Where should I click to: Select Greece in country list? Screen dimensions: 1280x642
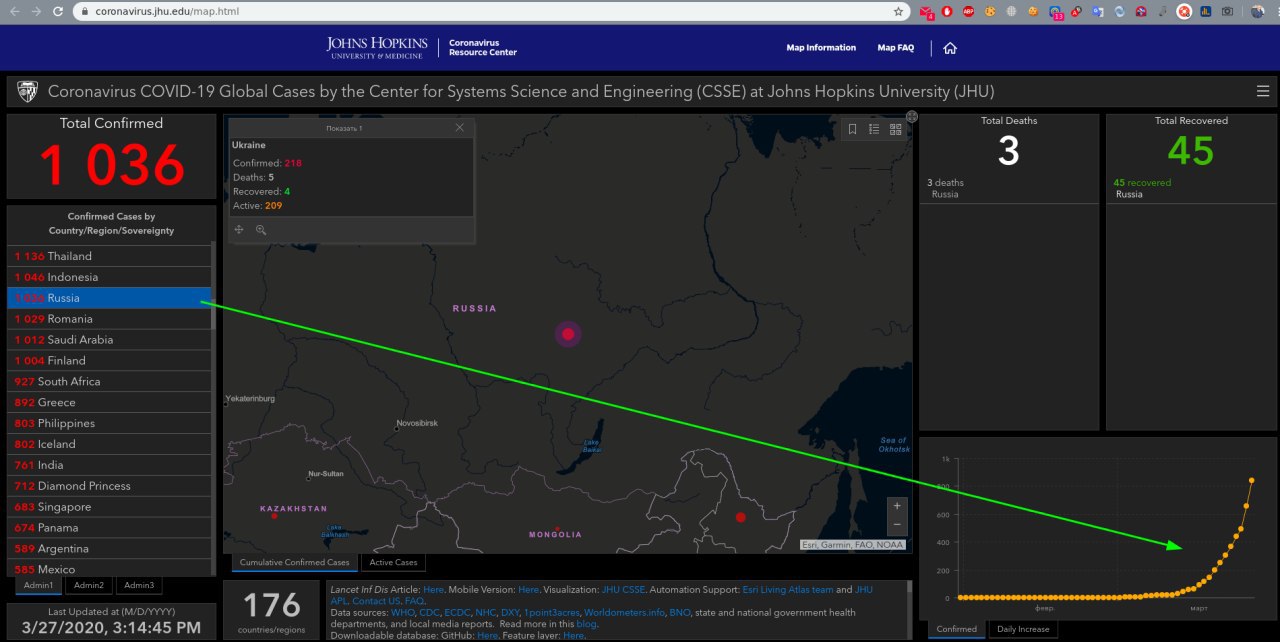point(109,403)
